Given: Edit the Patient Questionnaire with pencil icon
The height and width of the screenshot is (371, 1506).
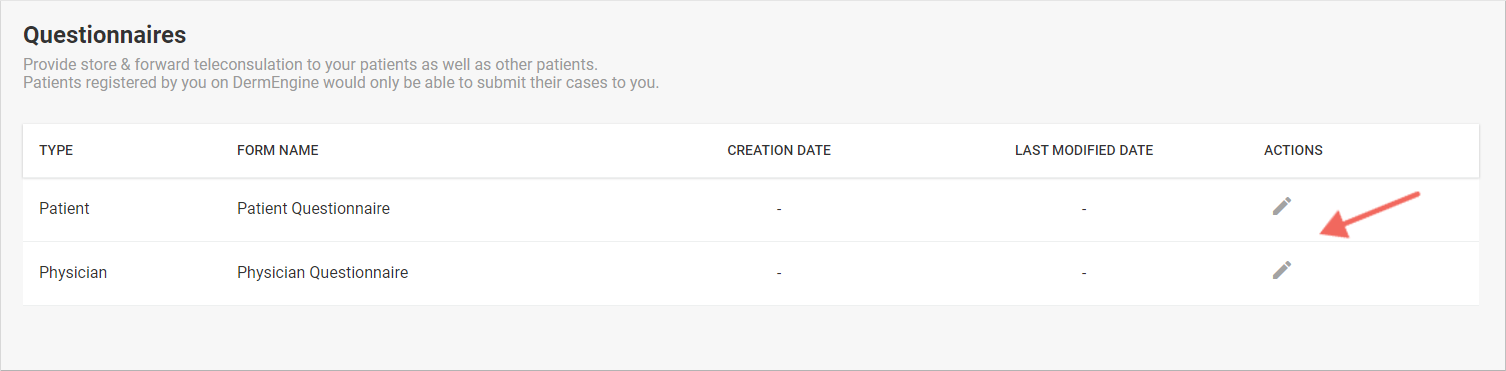Looking at the screenshot, I should click(1282, 206).
